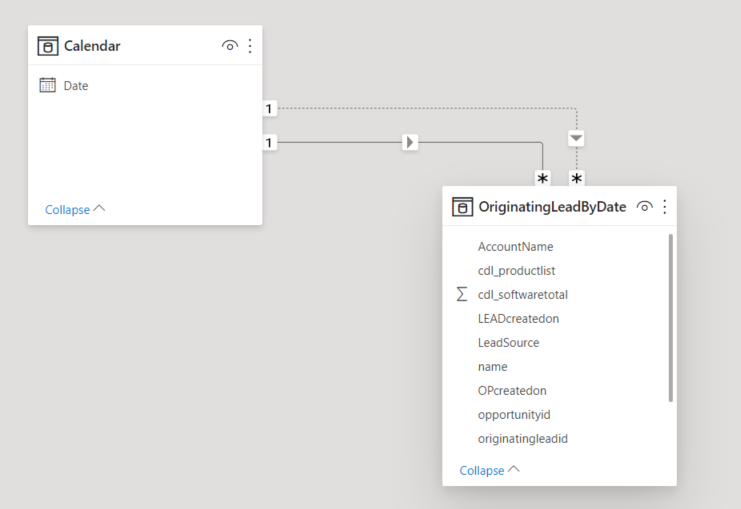The width and height of the screenshot is (741, 509).
Task: Click the OriginatingLeadByDate table header icon
Action: tap(462, 207)
